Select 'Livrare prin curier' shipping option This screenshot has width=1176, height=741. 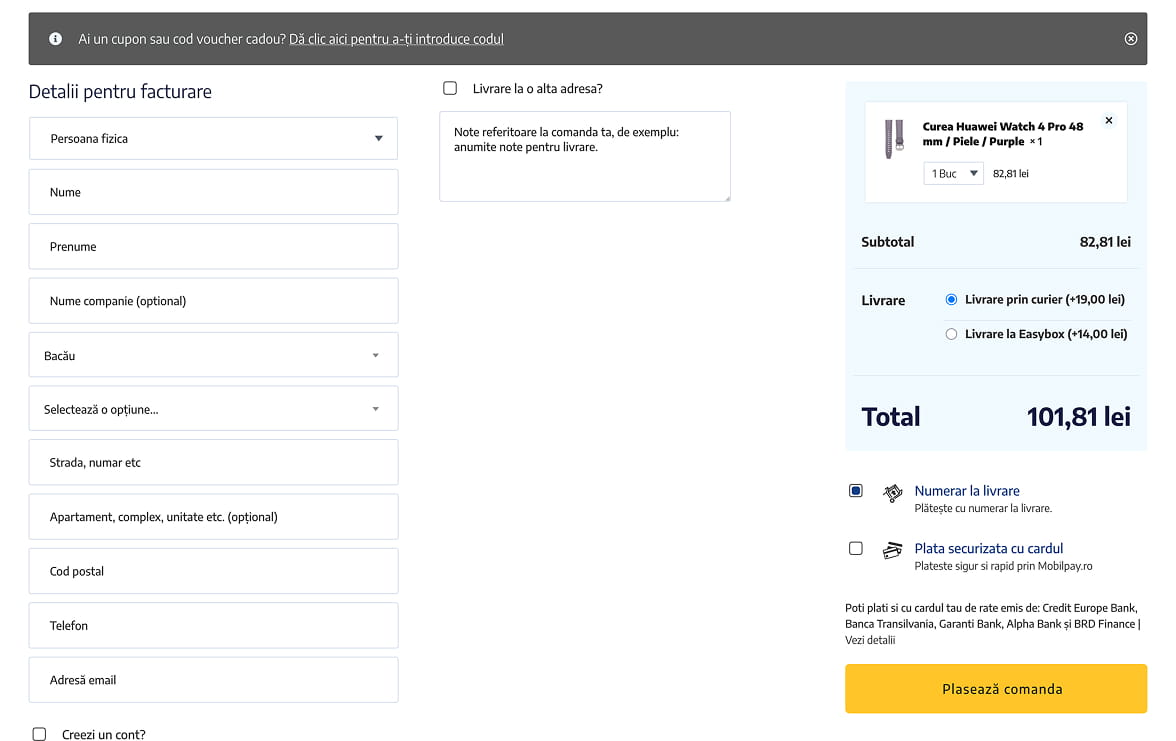click(951, 300)
